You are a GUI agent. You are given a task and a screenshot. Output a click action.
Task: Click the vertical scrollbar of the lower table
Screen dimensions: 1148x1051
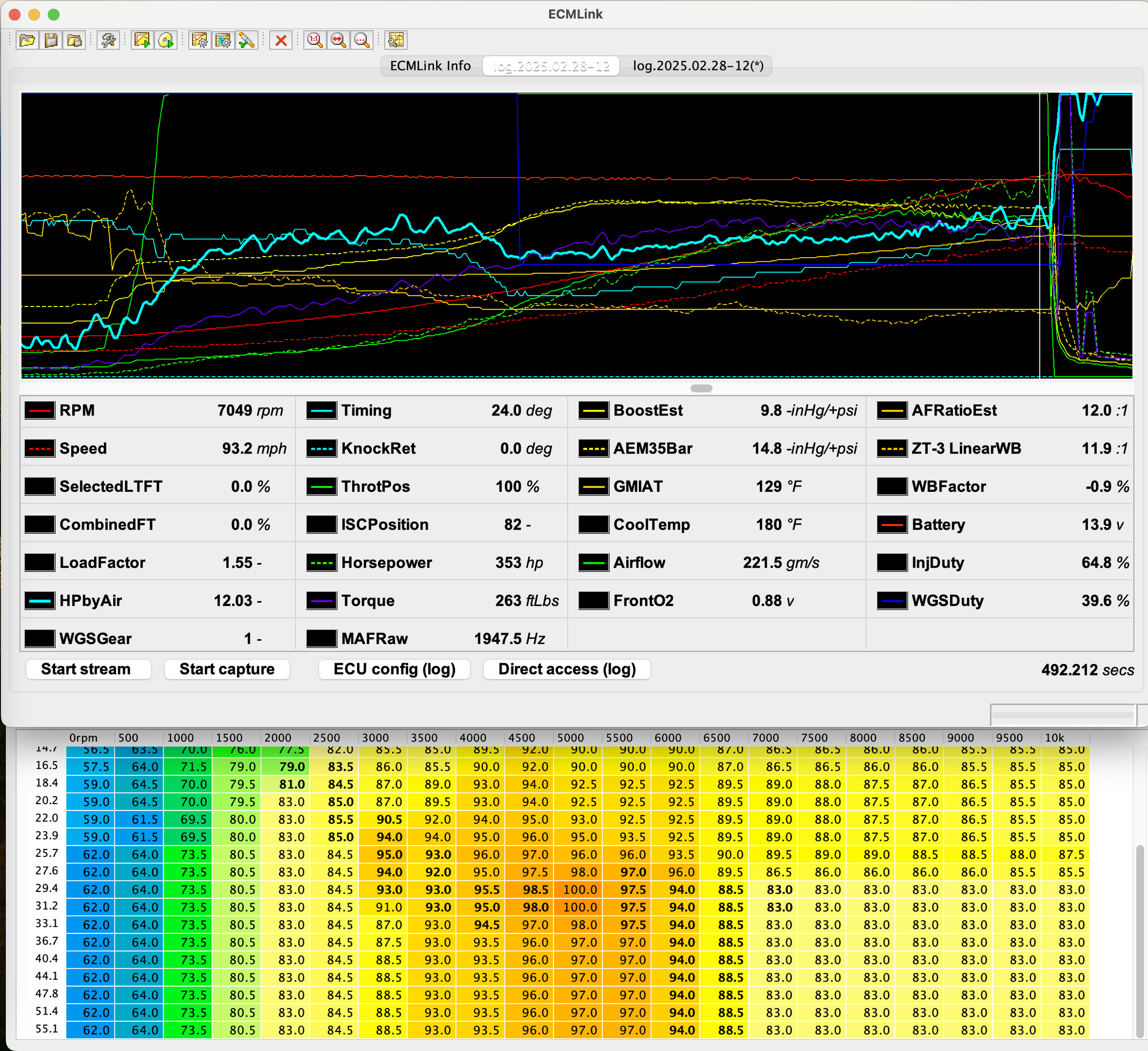coord(1139,941)
